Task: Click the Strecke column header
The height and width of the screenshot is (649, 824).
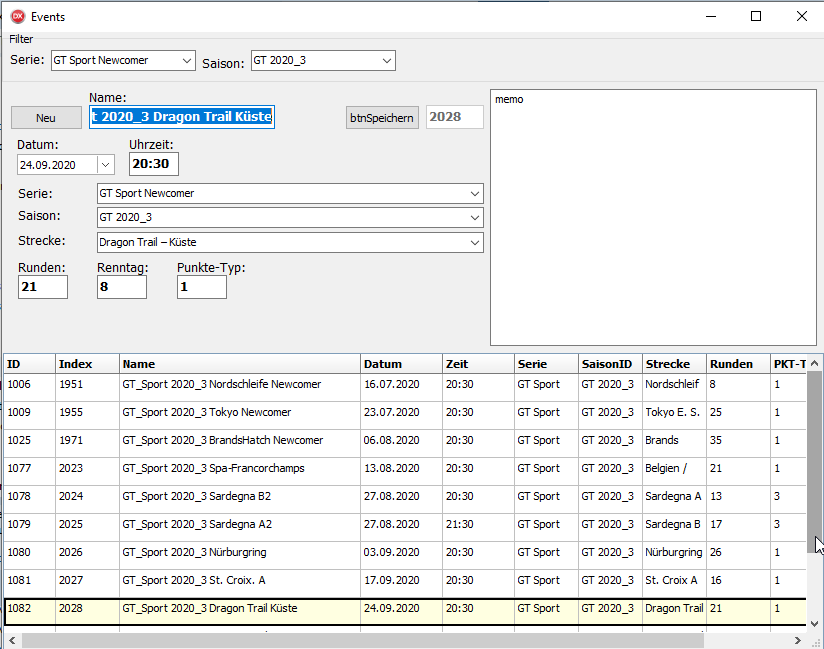Action: 673,364
